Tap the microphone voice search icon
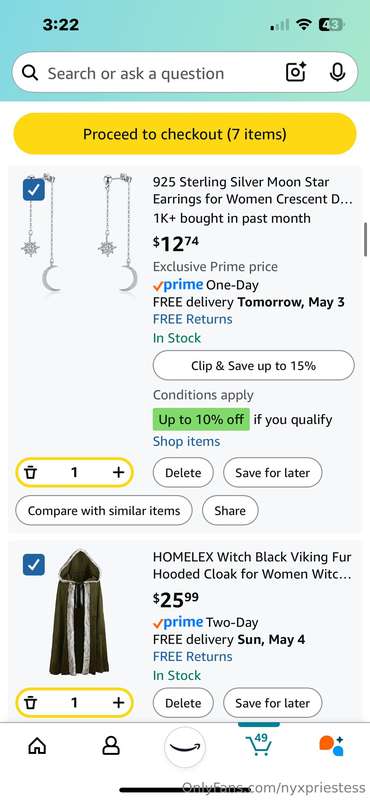The image size is (370, 800). click(337, 73)
